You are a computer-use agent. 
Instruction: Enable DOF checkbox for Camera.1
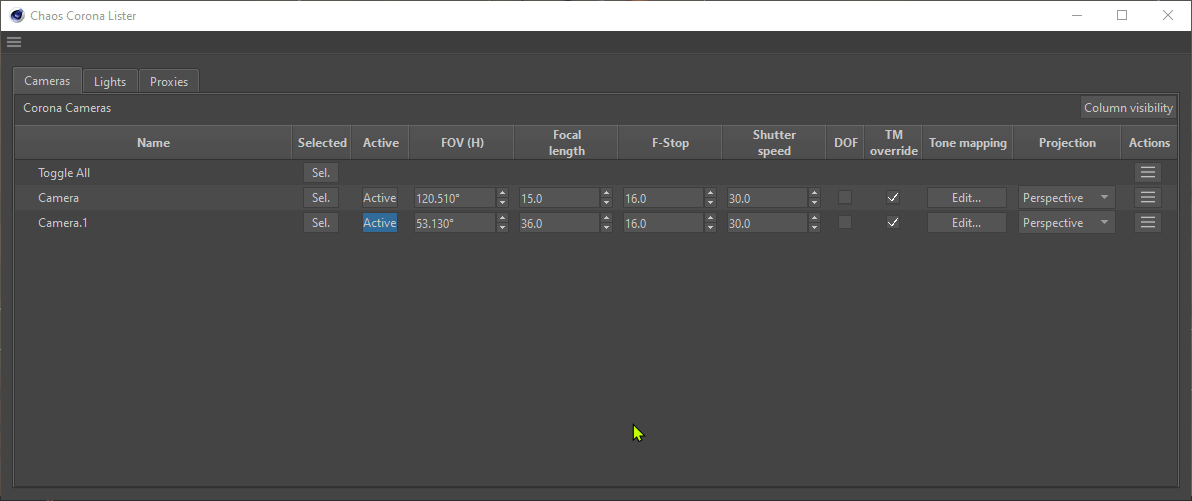coord(845,222)
